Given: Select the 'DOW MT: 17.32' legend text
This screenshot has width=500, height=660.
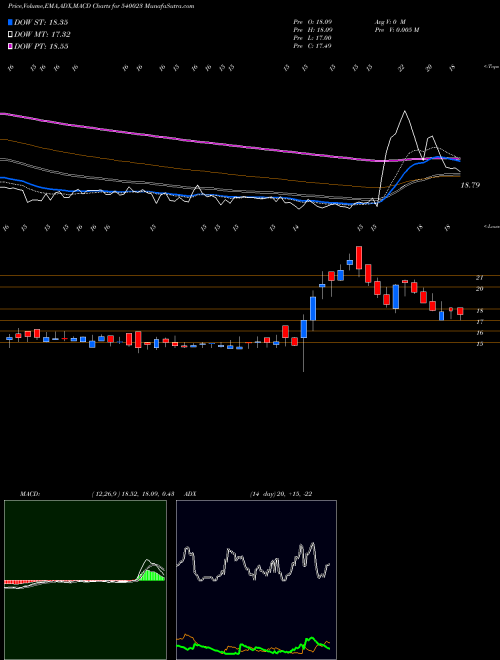Looking at the screenshot, I should click(42, 35).
